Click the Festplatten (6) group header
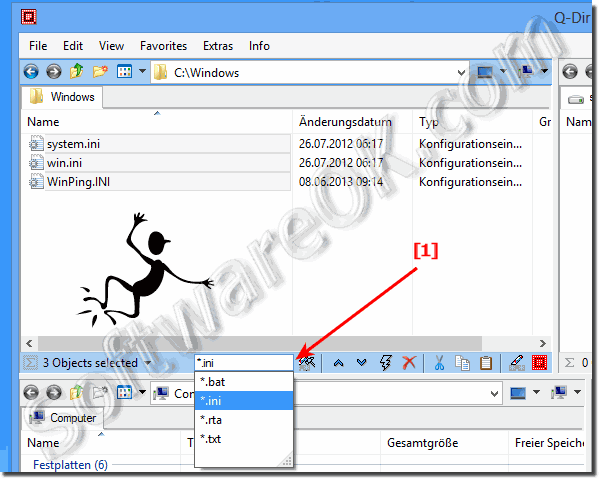The width and height of the screenshot is (599, 479). tap(70, 465)
